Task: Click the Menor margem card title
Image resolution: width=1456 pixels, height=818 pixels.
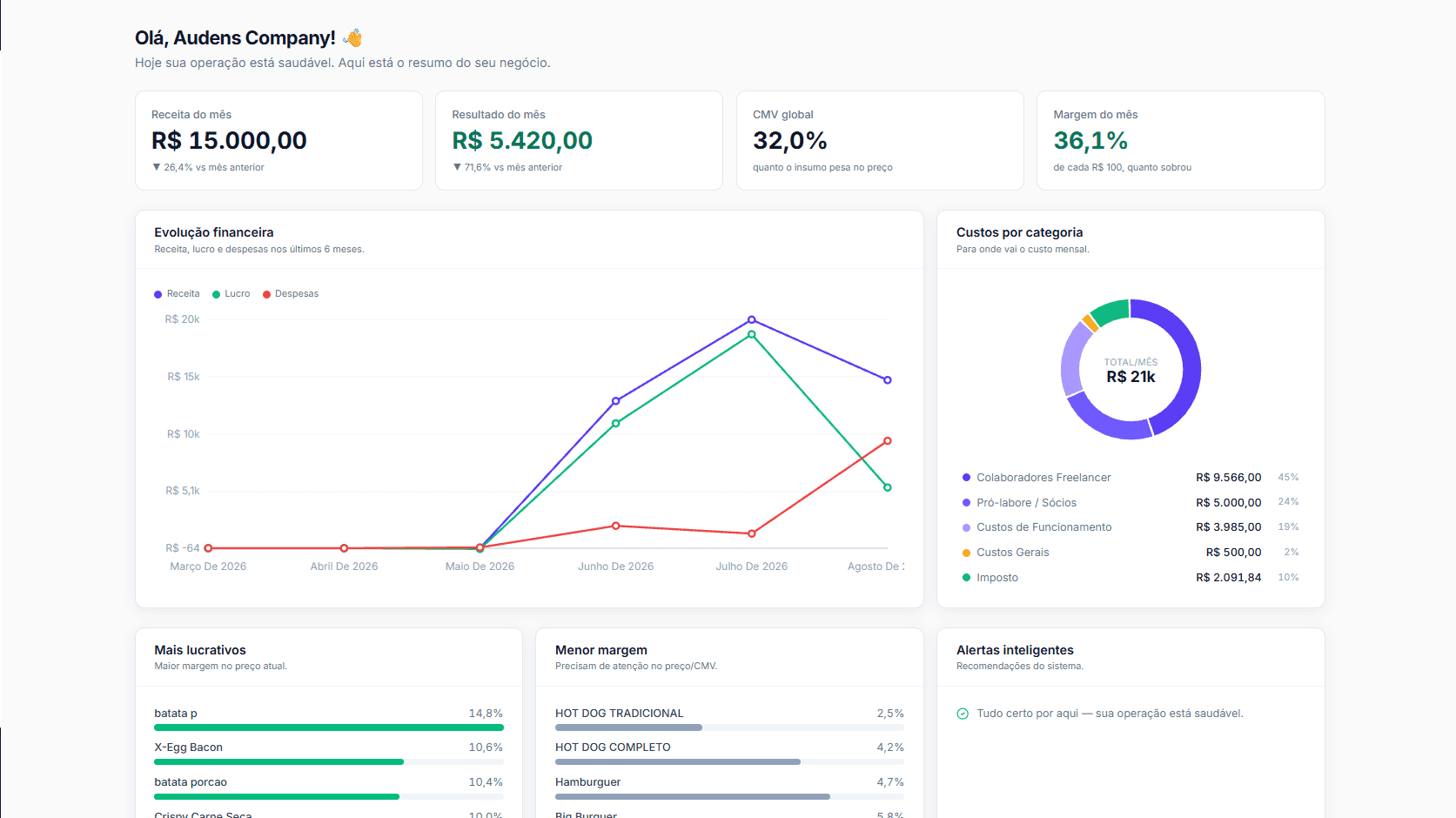Action: click(x=601, y=650)
